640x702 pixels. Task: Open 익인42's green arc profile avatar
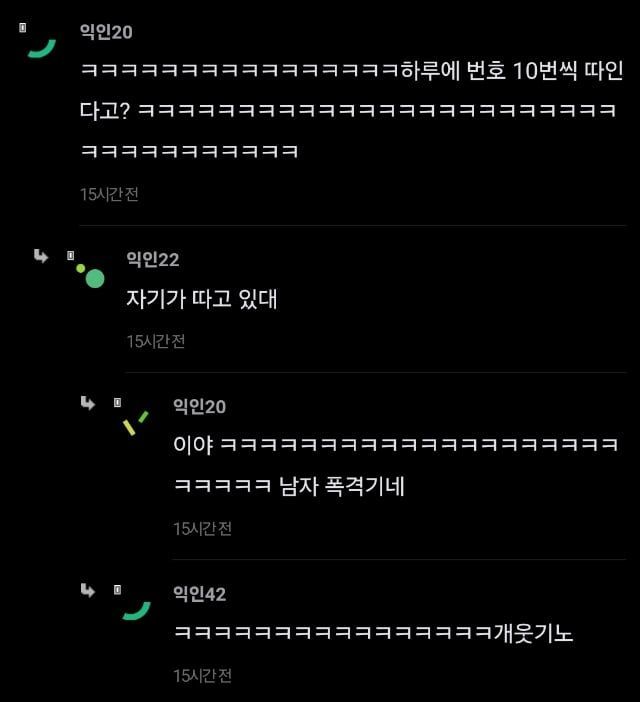(137, 611)
